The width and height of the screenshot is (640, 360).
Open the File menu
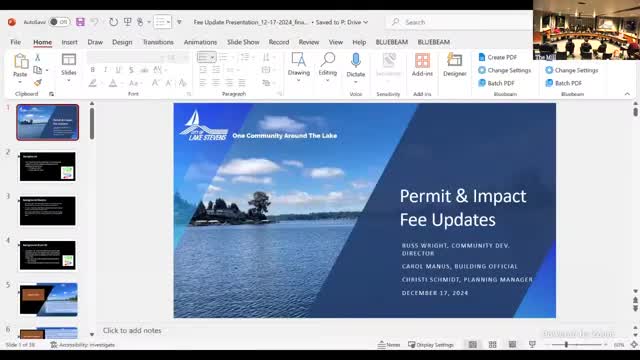(x=16, y=42)
